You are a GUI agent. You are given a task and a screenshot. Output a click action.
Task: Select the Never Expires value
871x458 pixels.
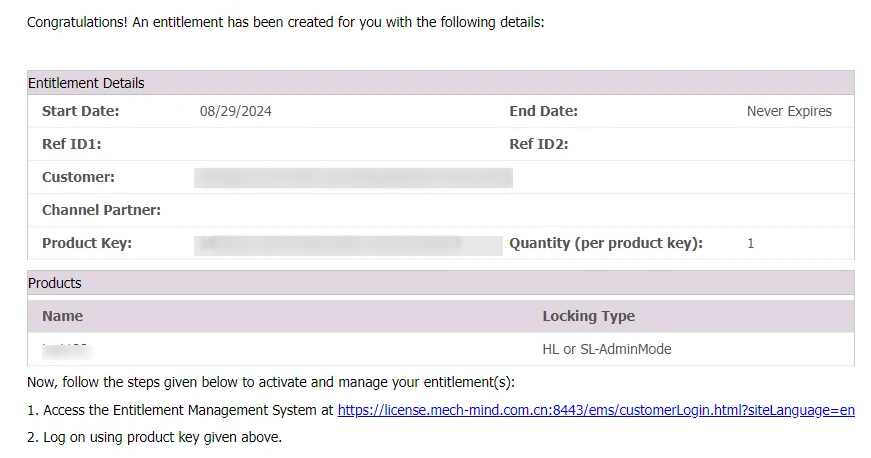789,111
